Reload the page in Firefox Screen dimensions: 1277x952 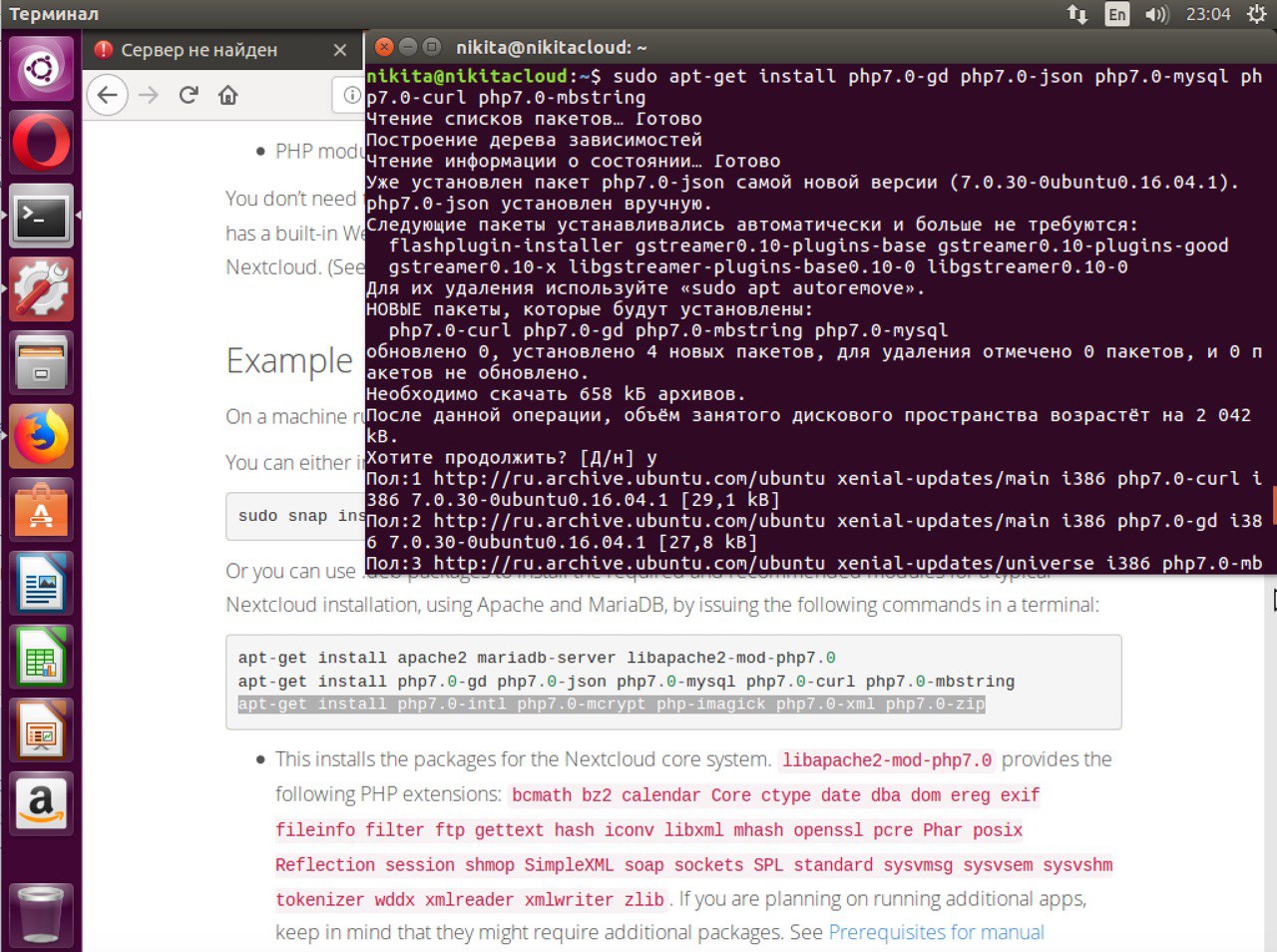pos(189,95)
